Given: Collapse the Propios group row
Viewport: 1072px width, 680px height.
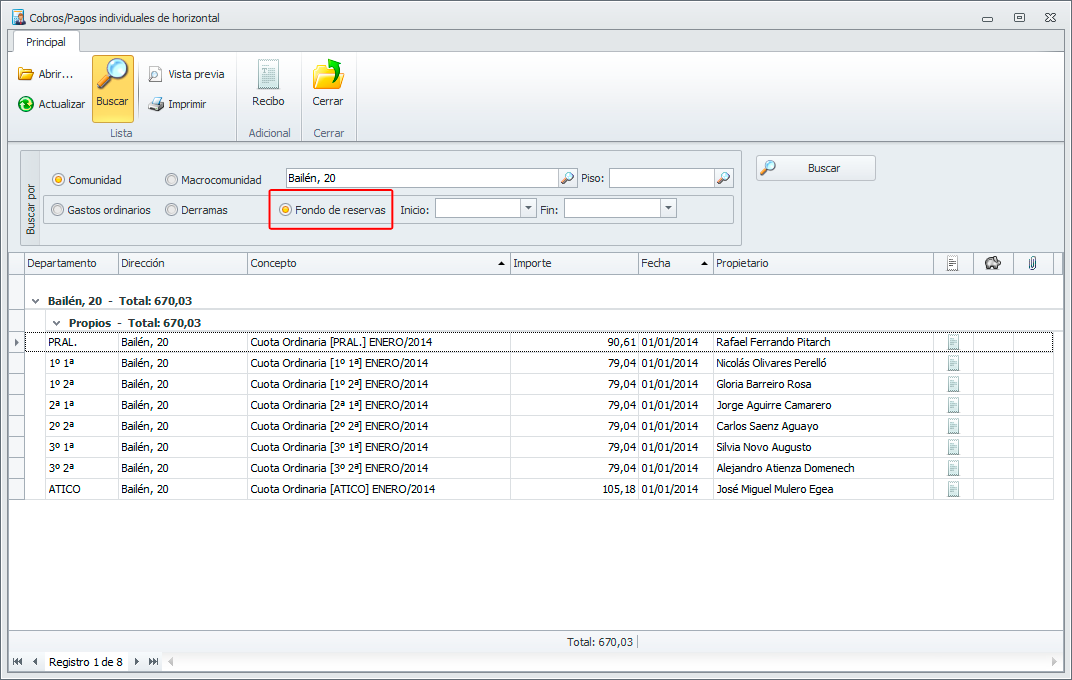Looking at the screenshot, I should click(x=57, y=323).
